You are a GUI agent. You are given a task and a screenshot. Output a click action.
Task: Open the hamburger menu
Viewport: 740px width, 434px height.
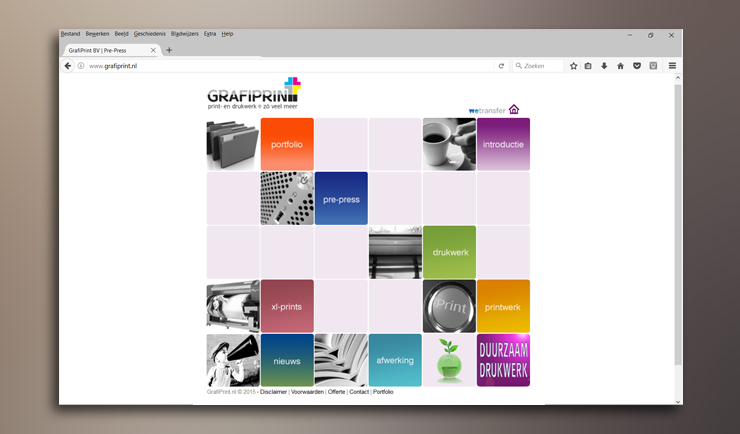click(673, 66)
